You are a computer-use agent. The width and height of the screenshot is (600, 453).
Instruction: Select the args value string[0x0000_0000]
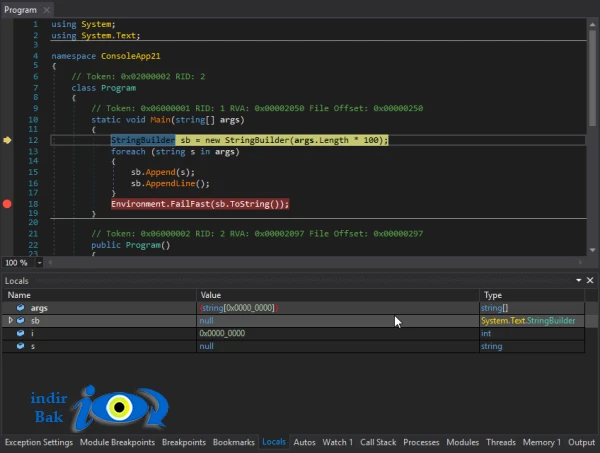(239, 308)
